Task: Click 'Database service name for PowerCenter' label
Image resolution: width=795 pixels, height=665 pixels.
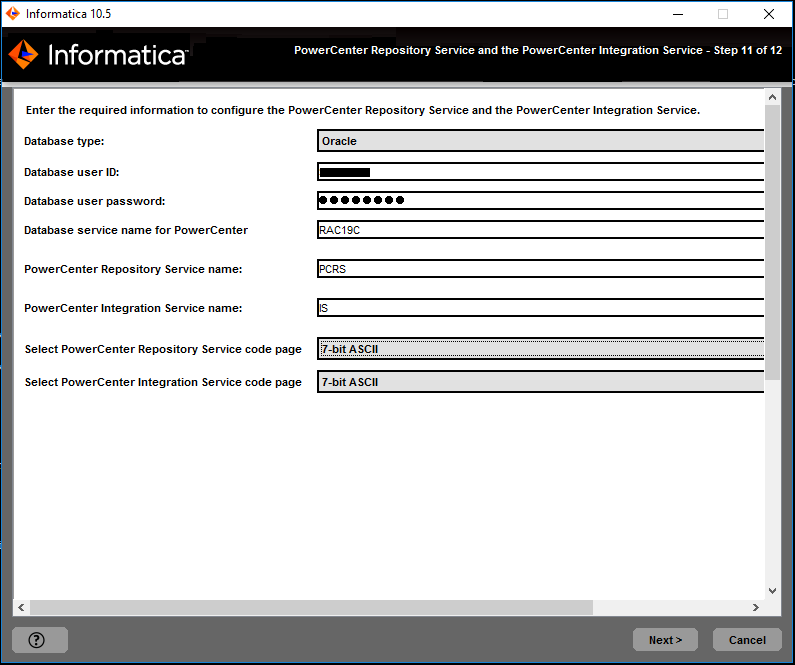Action: pyautogui.click(x=136, y=230)
